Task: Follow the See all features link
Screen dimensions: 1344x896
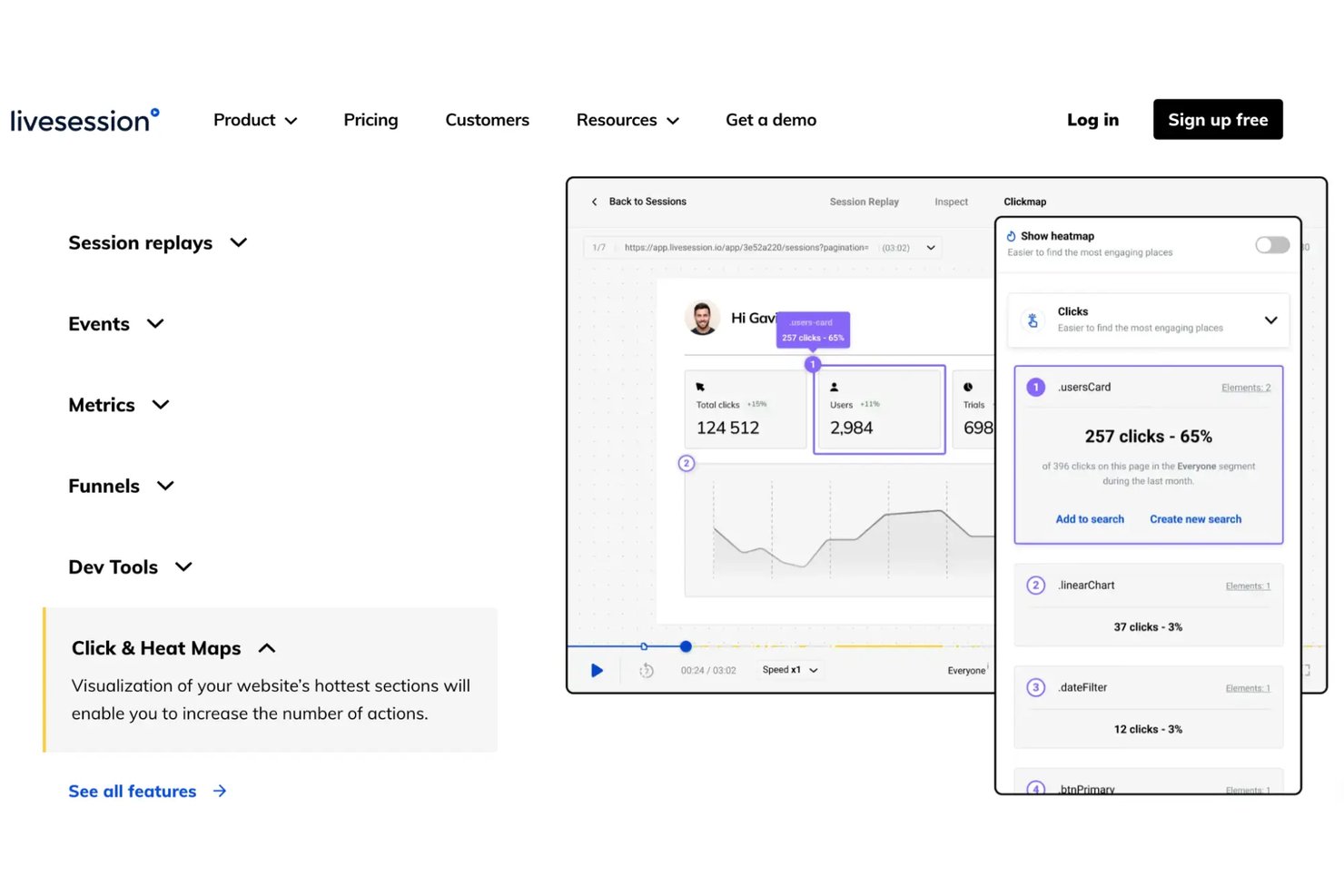Action: tap(147, 792)
